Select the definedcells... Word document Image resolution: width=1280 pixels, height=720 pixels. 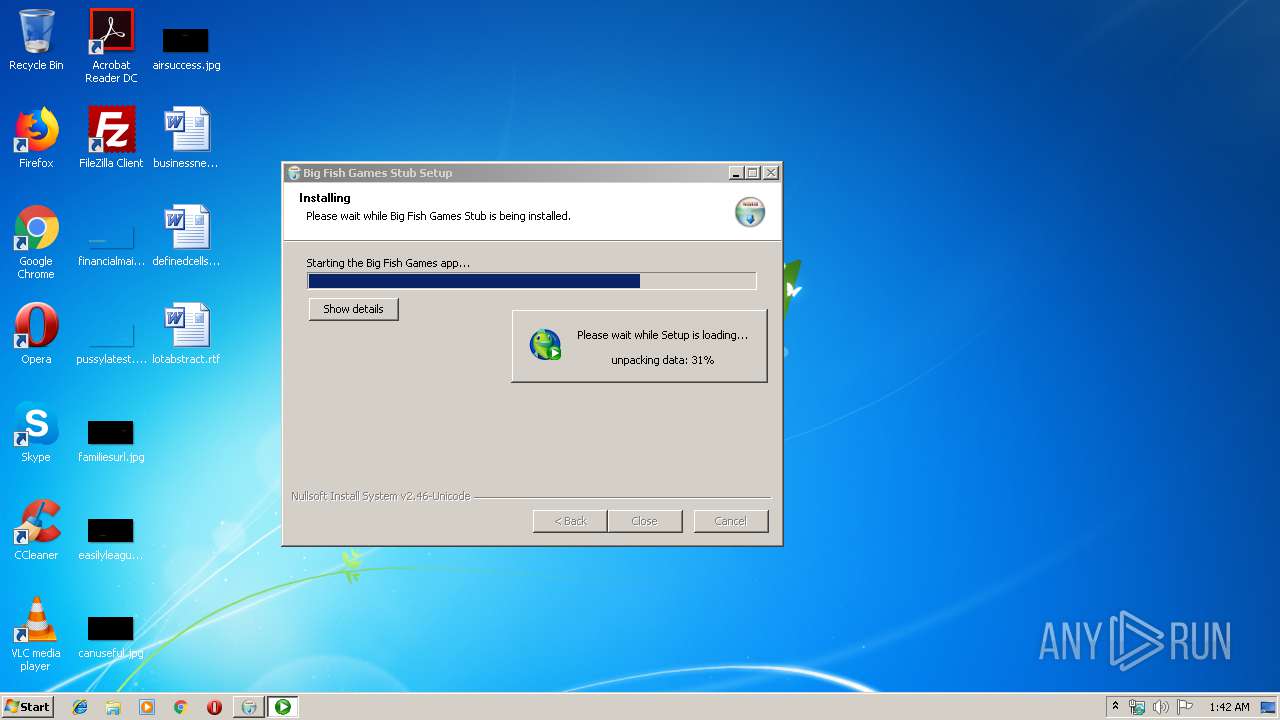186,236
